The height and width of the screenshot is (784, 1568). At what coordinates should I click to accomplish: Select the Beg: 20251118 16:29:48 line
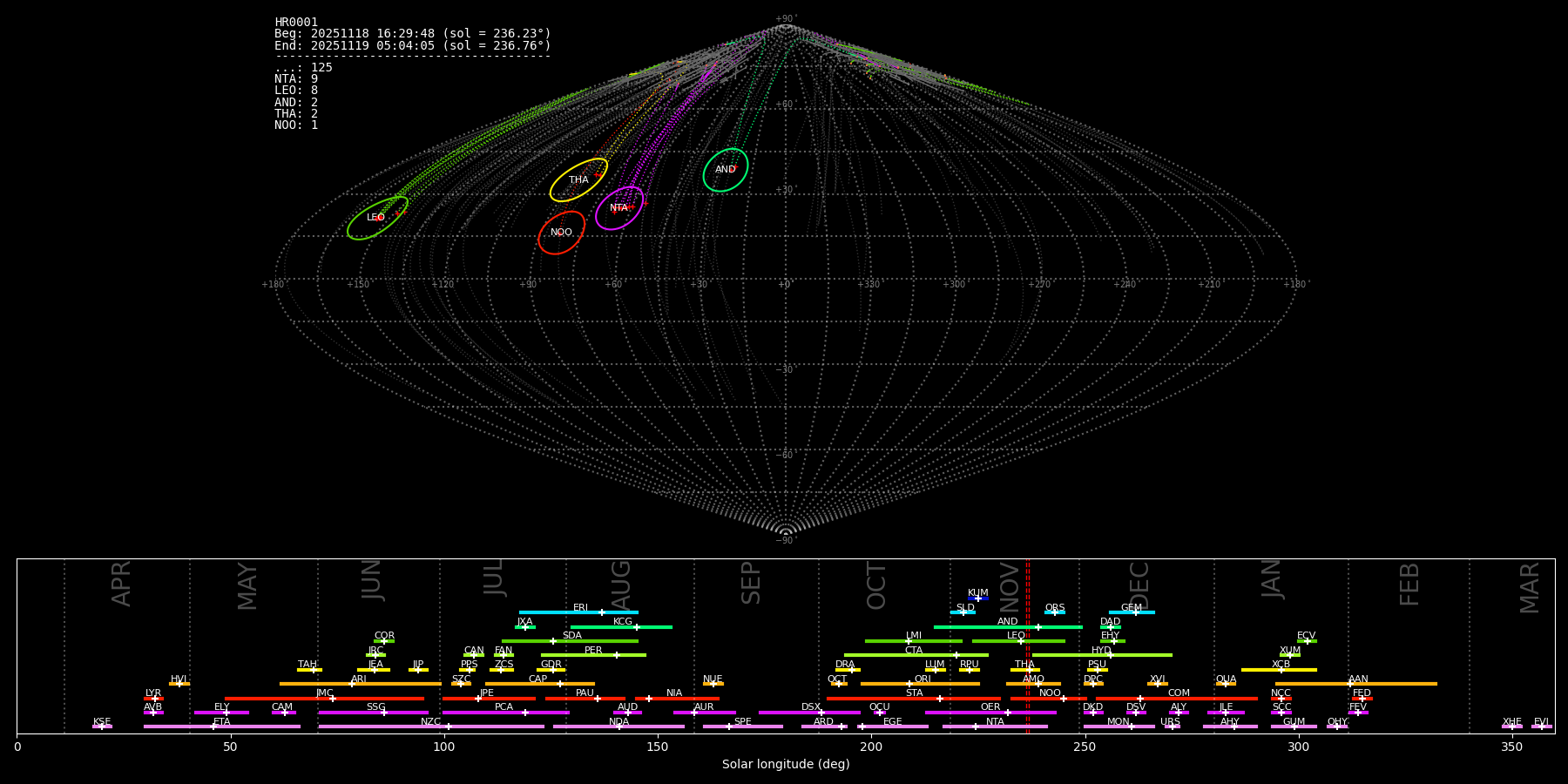pos(413,34)
